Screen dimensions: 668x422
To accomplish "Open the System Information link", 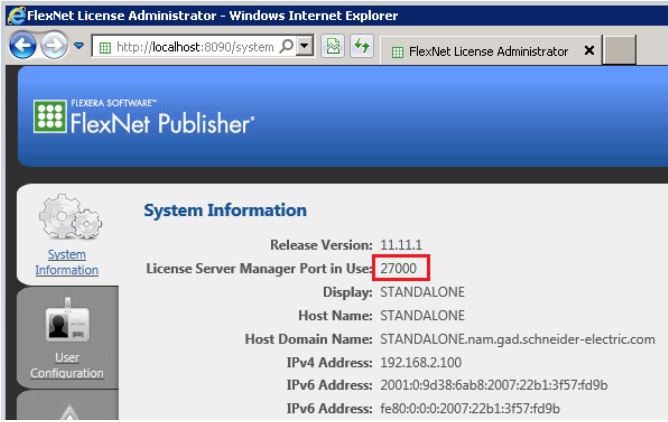I will 67,262.
